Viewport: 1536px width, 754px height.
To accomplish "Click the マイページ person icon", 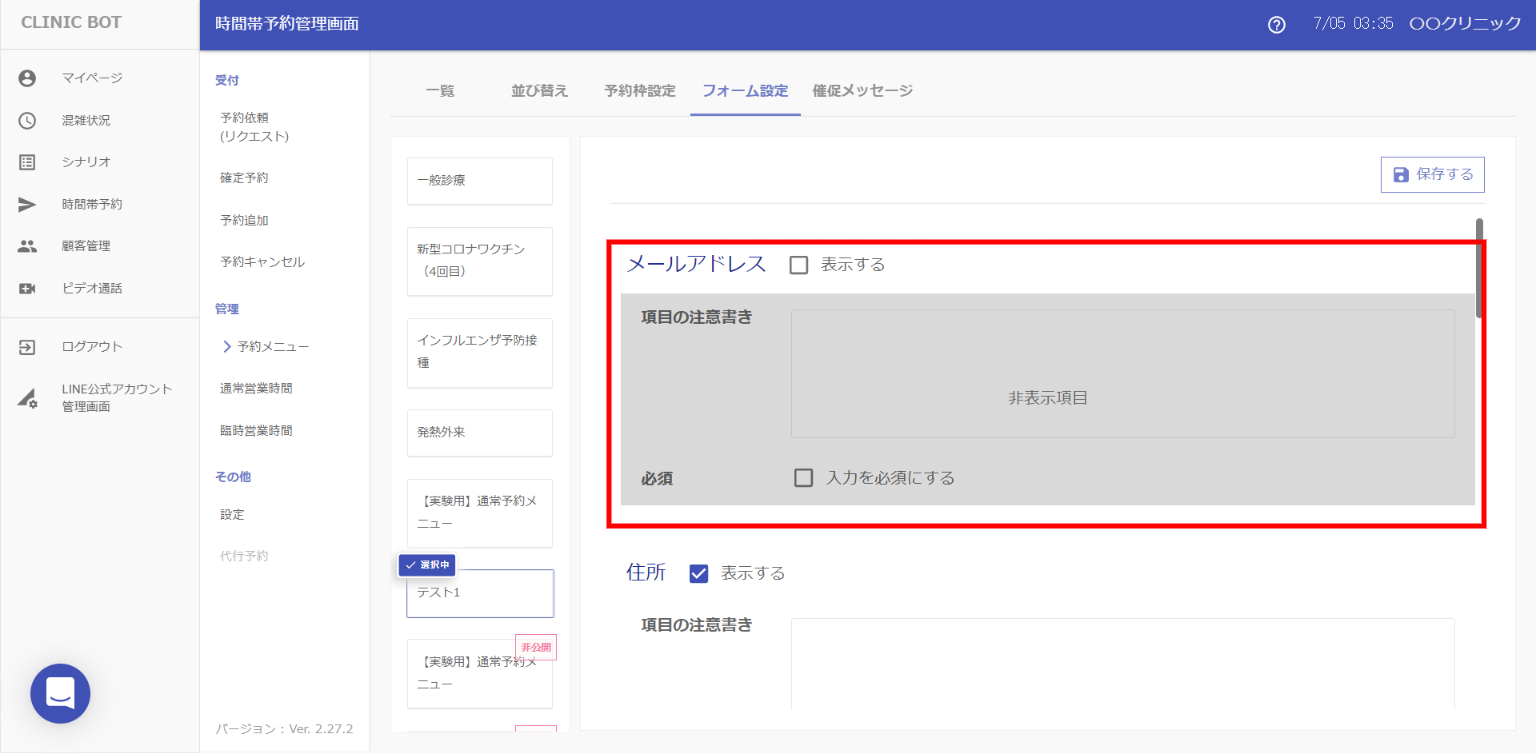I will [27, 78].
